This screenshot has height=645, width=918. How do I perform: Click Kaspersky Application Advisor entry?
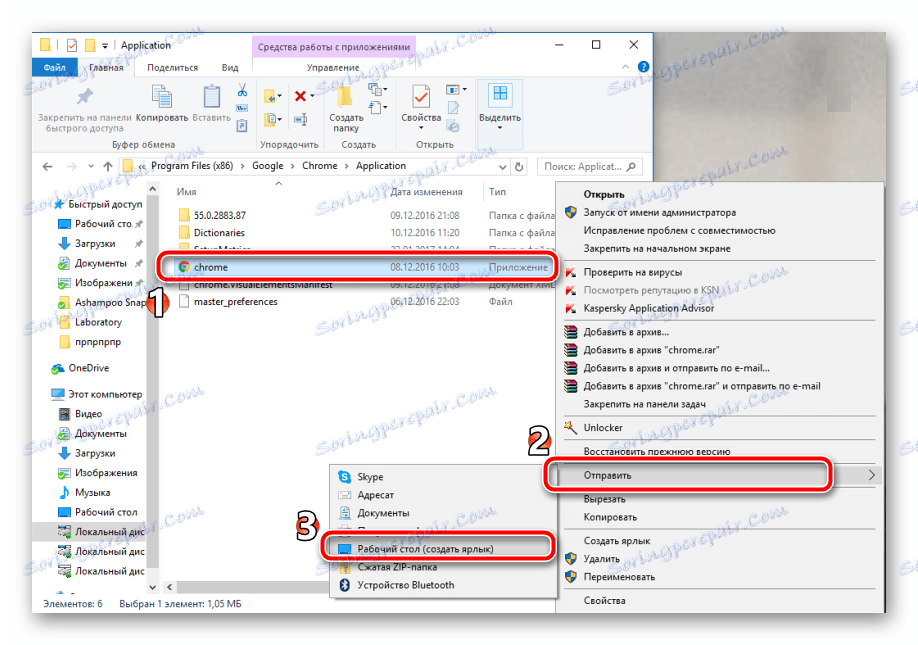pyautogui.click(x=719, y=308)
